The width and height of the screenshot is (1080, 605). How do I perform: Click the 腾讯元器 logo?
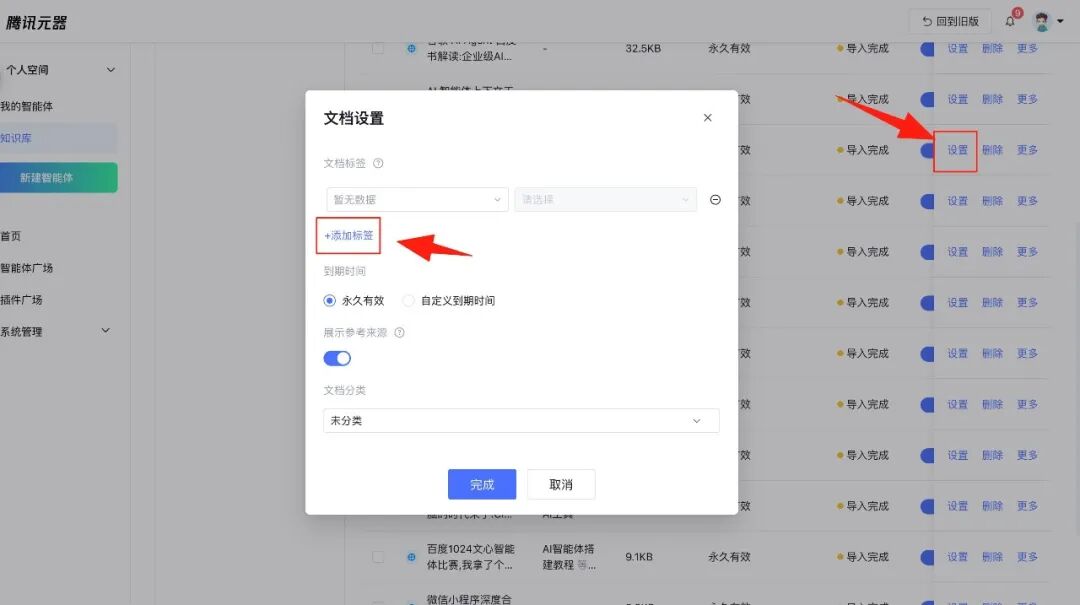[37, 23]
